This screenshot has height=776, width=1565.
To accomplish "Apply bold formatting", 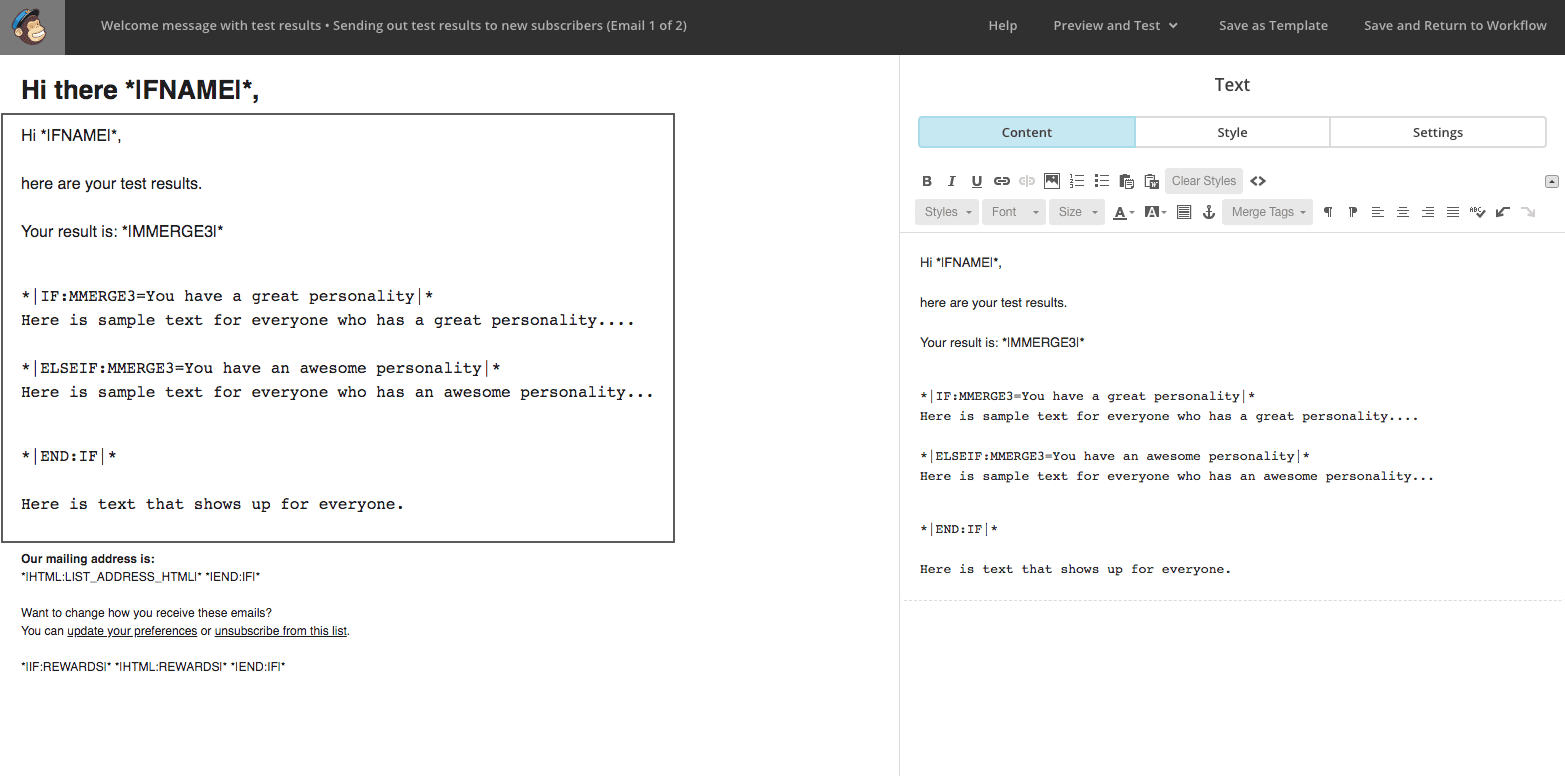I will coord(927,181).
